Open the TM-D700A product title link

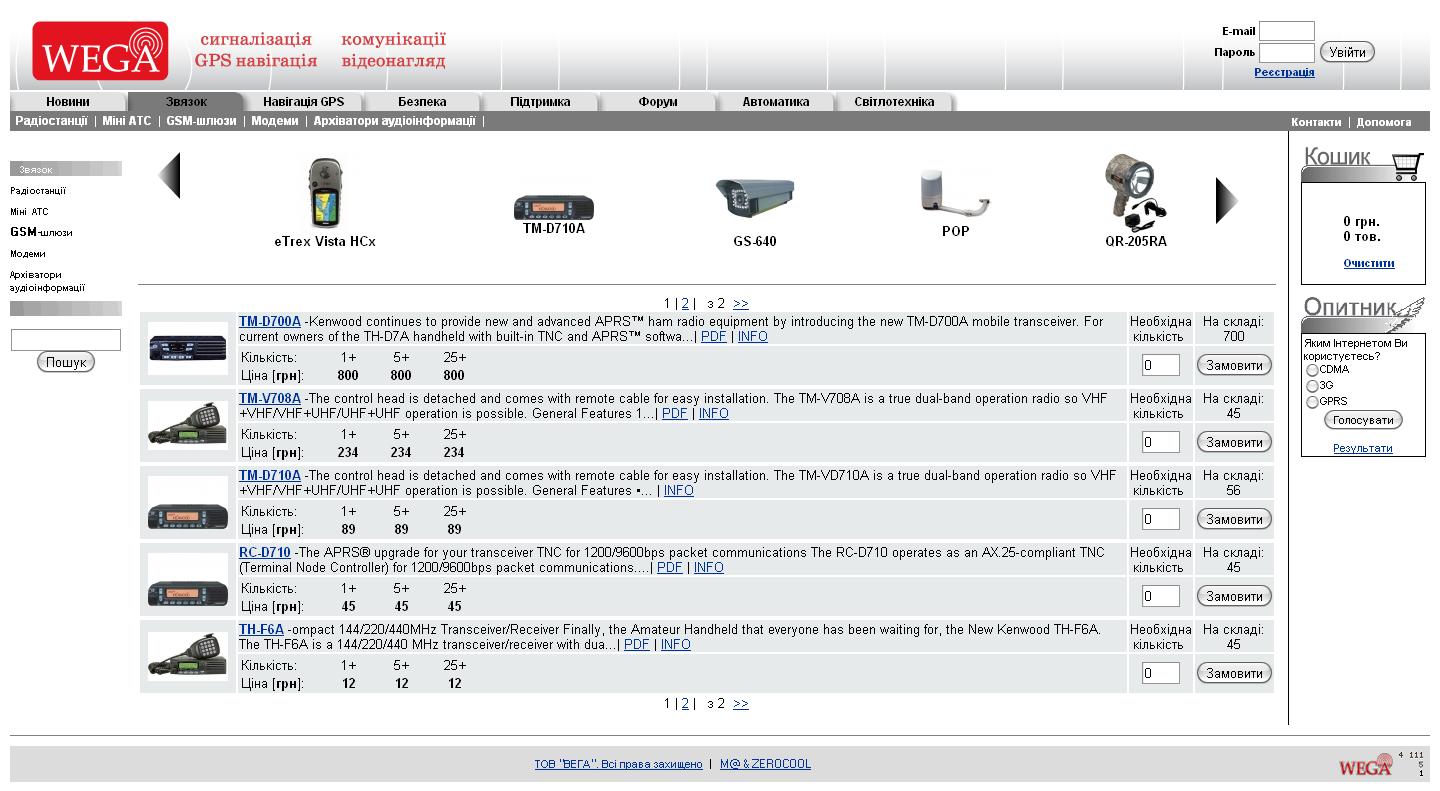(270, 322)
